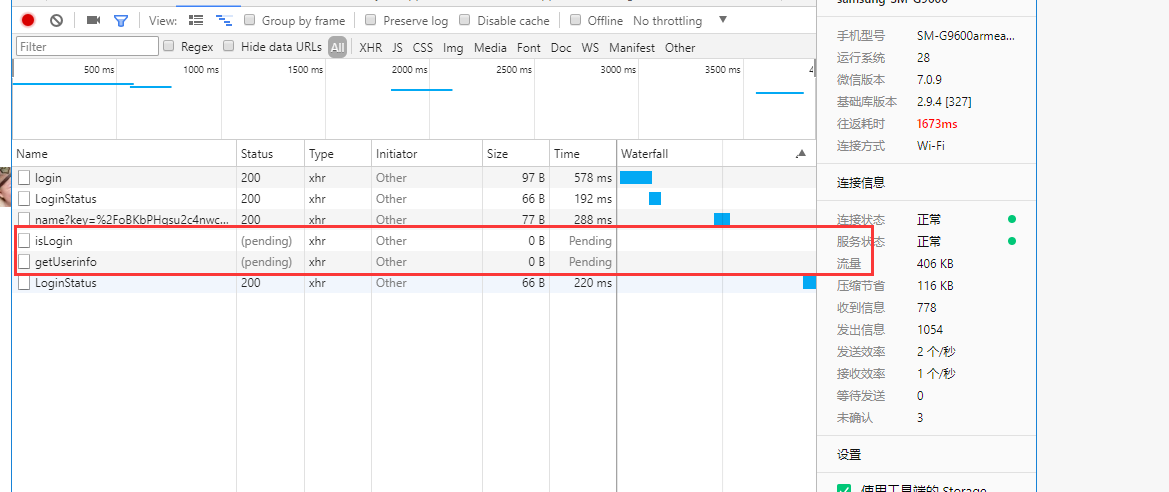Select the first login request row
This screenshot has width=1169, height=492.
(48, 178)
